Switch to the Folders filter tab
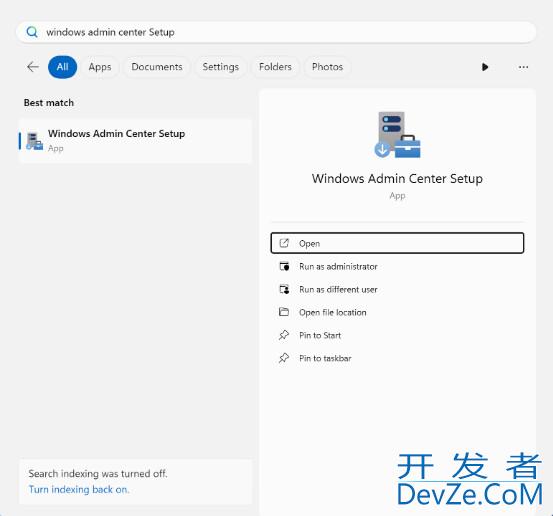The height and width of the screenshot is (516, 553). [275, 67]
